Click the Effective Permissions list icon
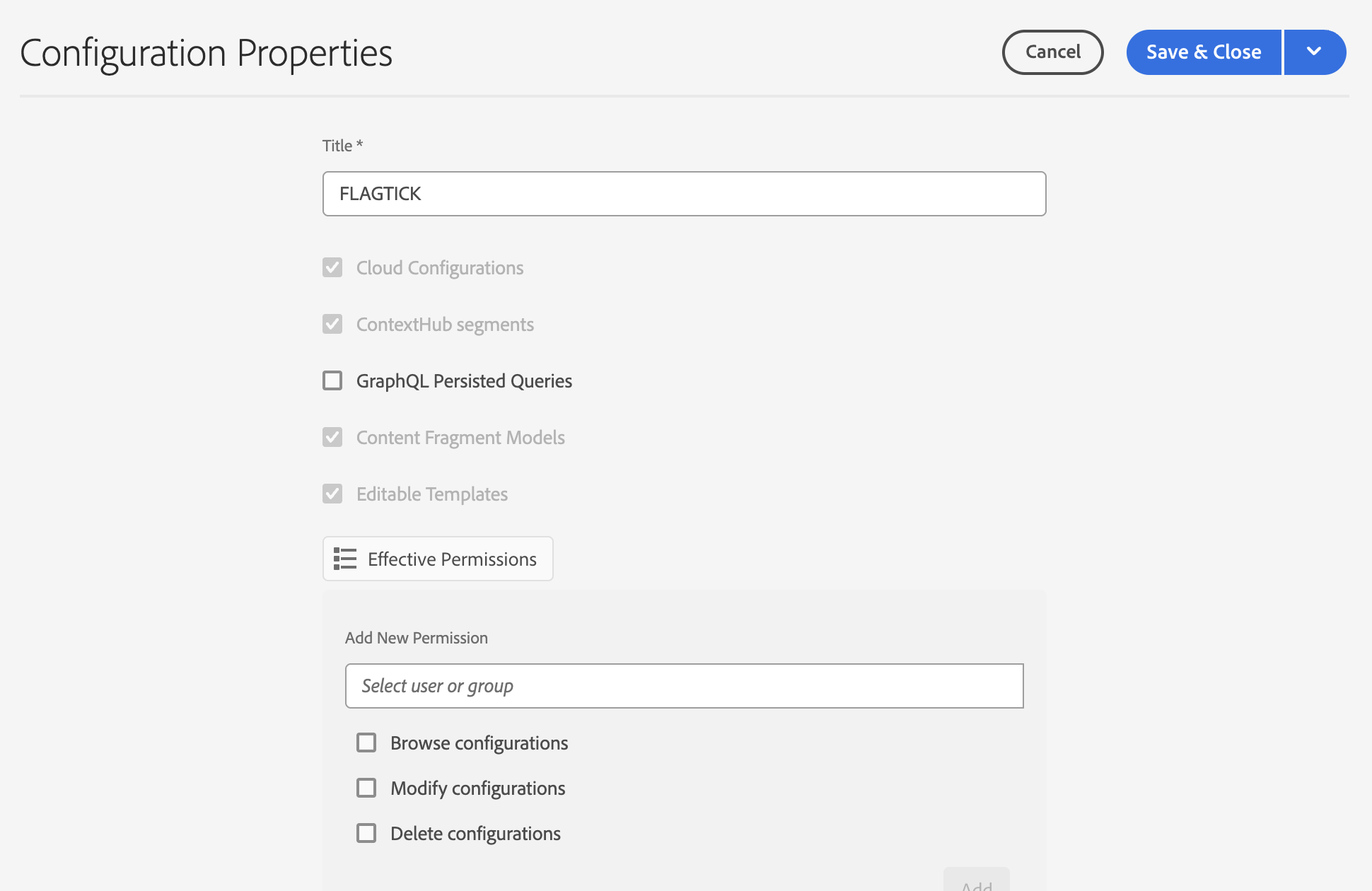This screenshot has width=1372, height=891. (345, 559)
